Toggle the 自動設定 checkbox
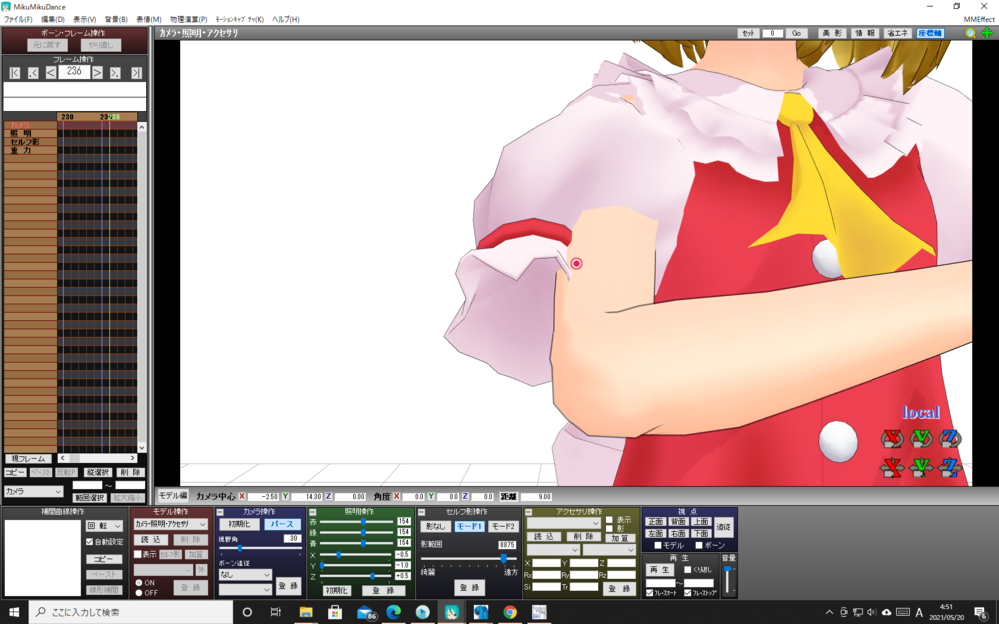Screen dimensions: 999x624 click(x=90, y=542)
